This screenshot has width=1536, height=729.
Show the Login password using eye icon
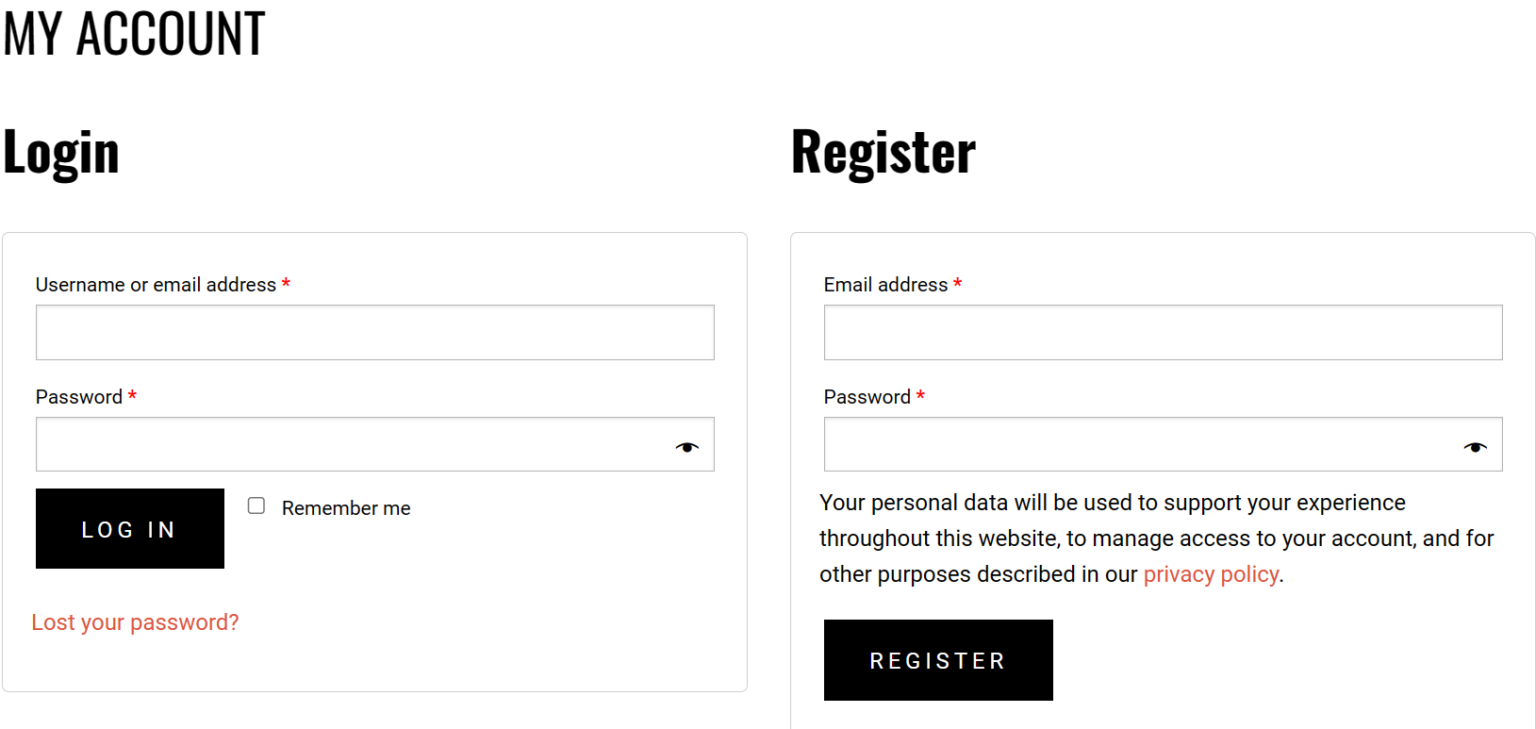coord(686,447)
